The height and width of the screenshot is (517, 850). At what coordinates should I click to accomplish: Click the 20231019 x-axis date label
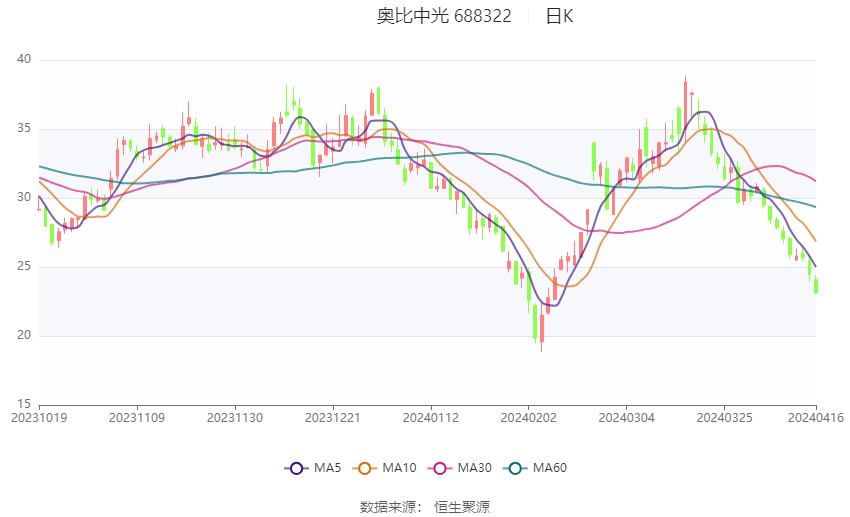point(39,418)
